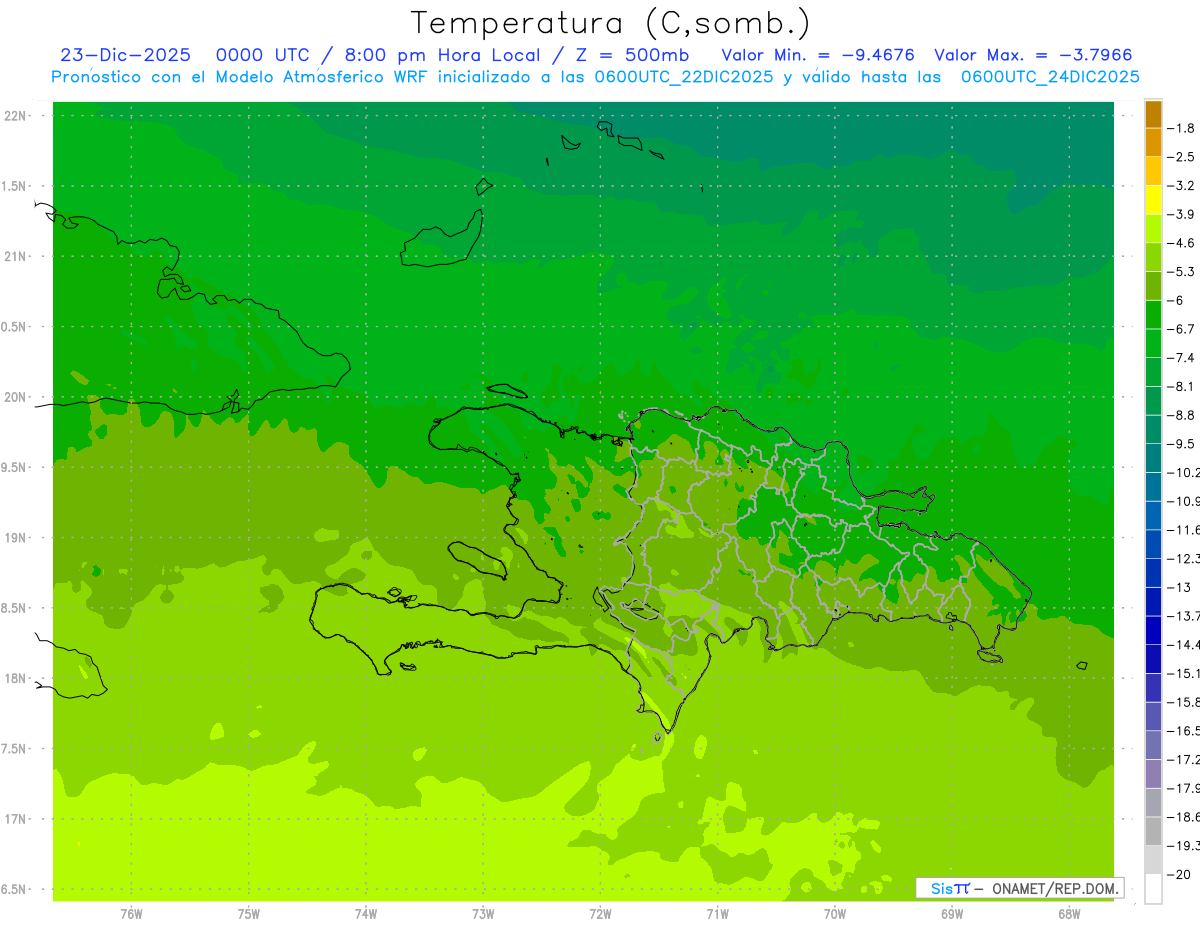This screenshot has width=1200, height=927.
Task: Click the "-2.5" colorbar label
Action: pos(1181,157)
